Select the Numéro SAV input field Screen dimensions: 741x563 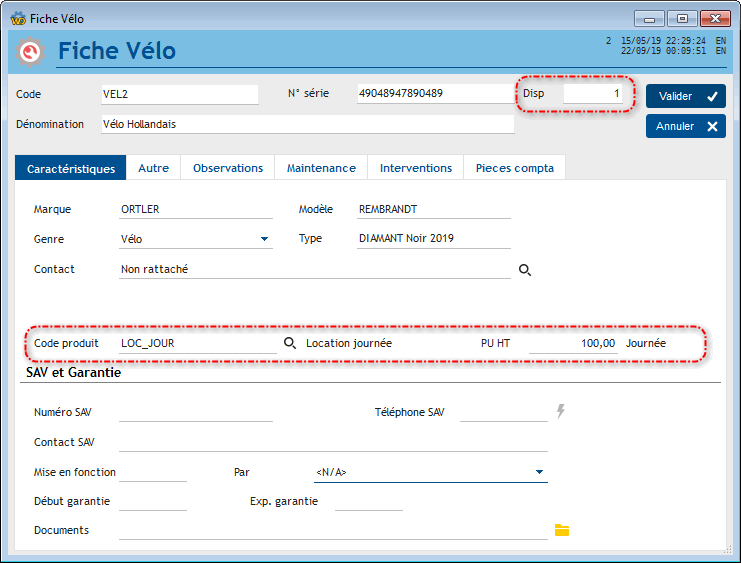pyautogui.click(x=195, y=412)
